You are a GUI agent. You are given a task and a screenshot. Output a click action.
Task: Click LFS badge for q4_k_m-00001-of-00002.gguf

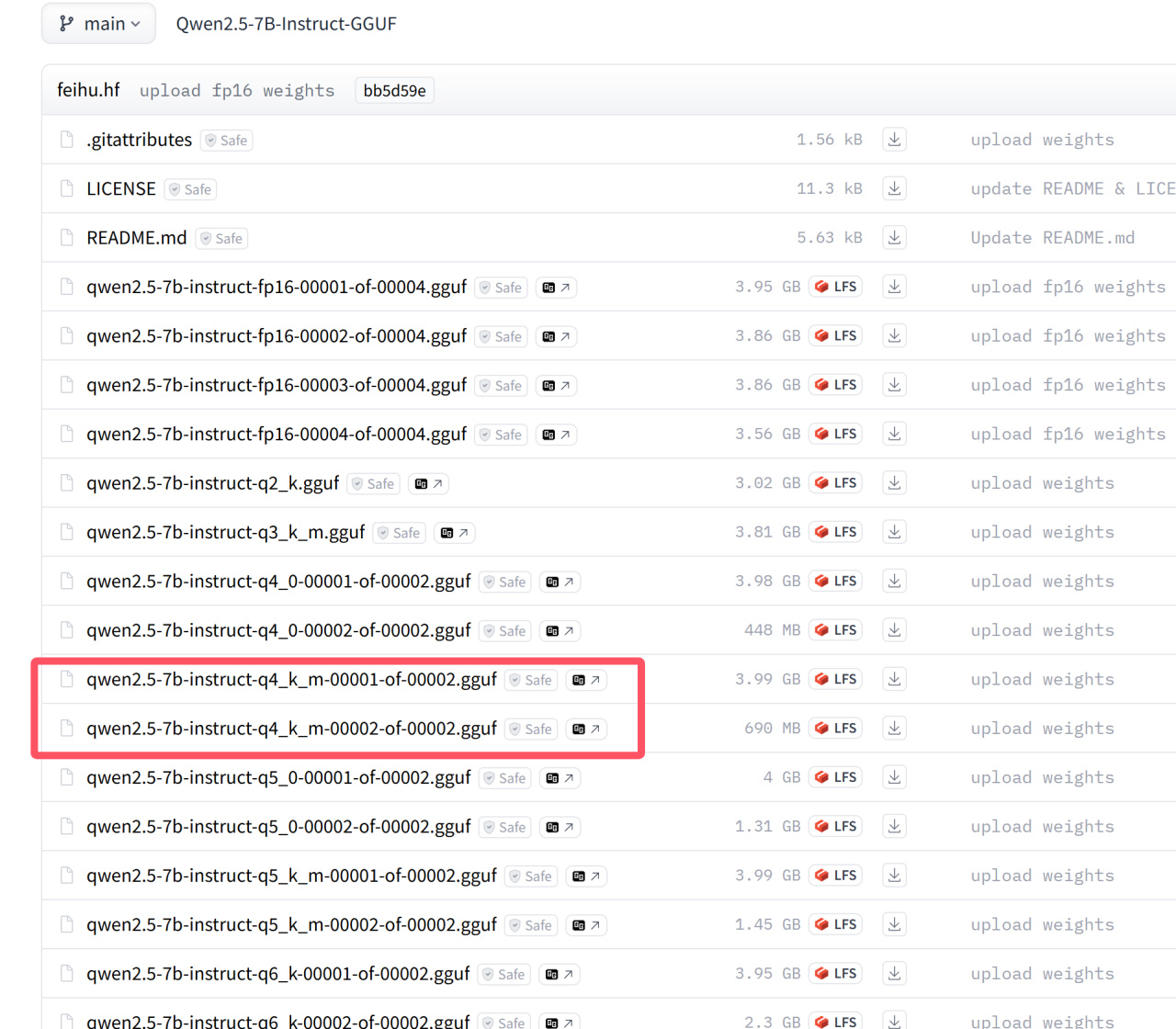(x=835, y=680)
